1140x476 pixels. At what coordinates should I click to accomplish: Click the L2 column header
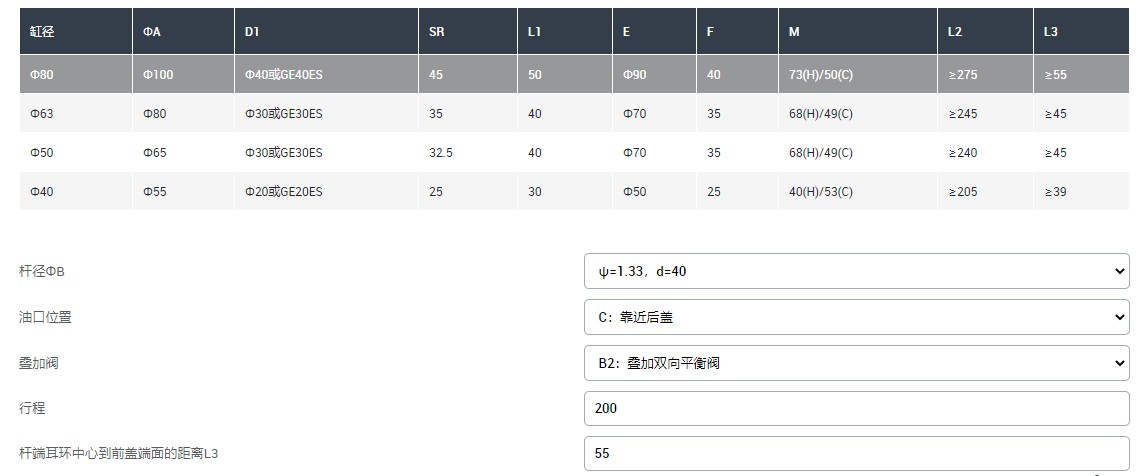[955, 31]
